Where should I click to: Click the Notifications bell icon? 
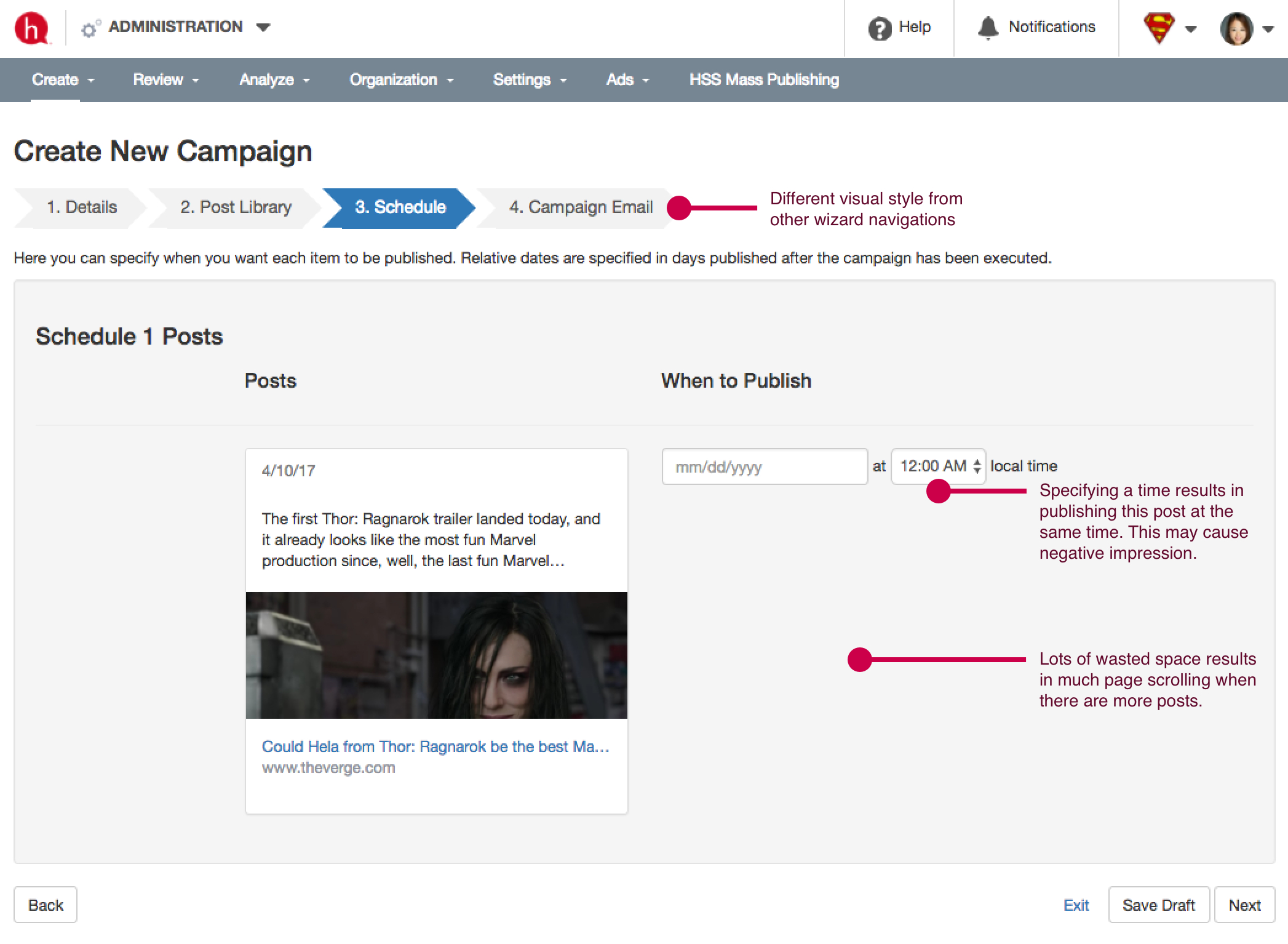(x=988, y=28)
